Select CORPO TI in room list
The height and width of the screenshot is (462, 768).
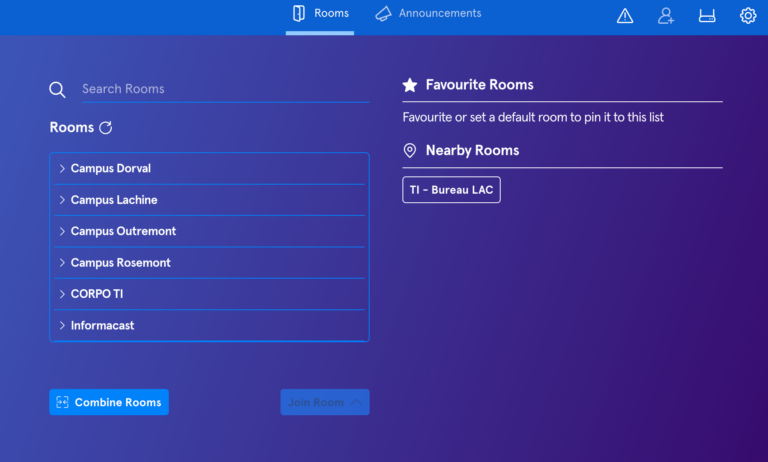(x=97, y=294)
